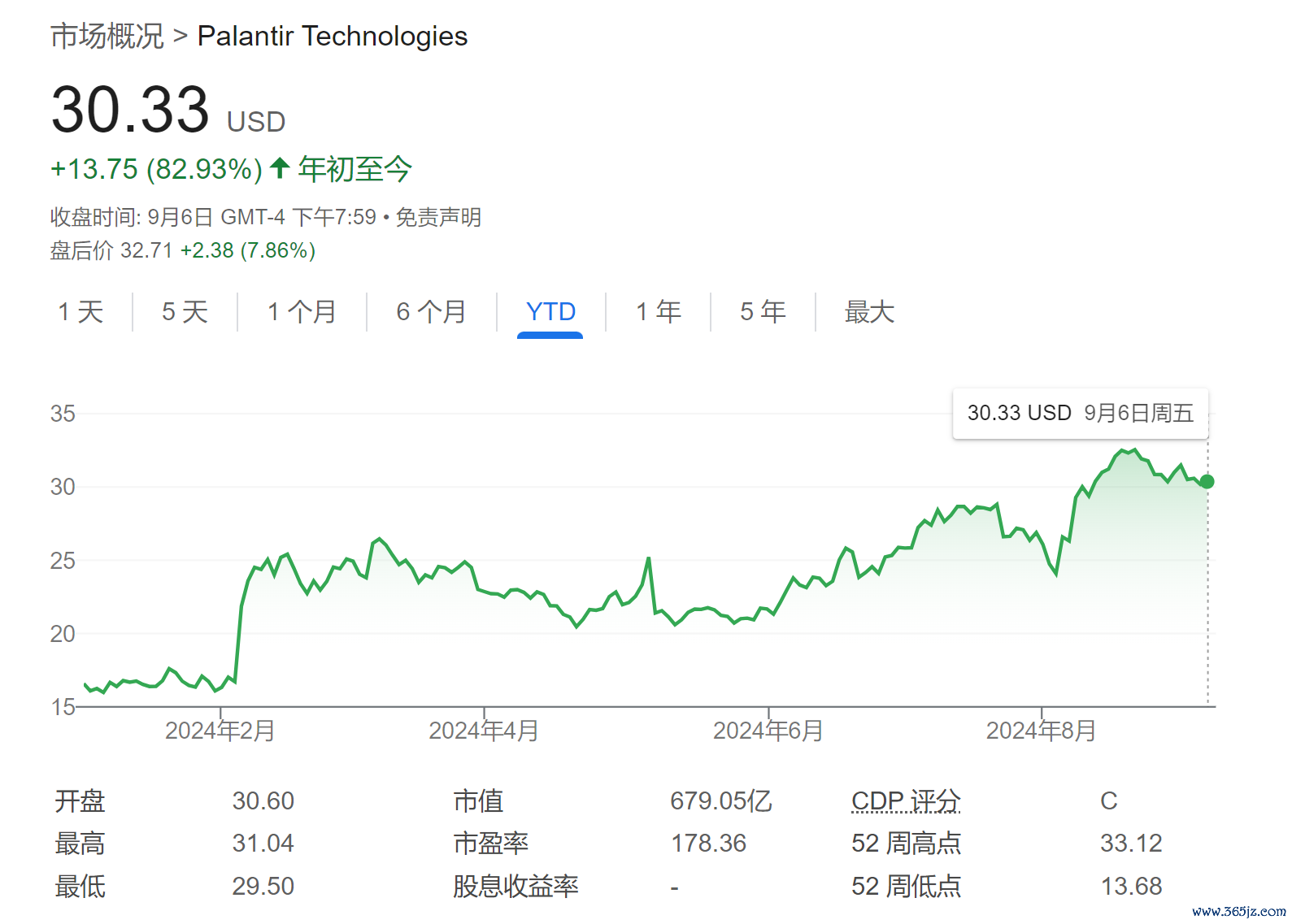1292x924 pixels.
Task: Click the +13.75 (82.93%) change text
Action: 156,169
